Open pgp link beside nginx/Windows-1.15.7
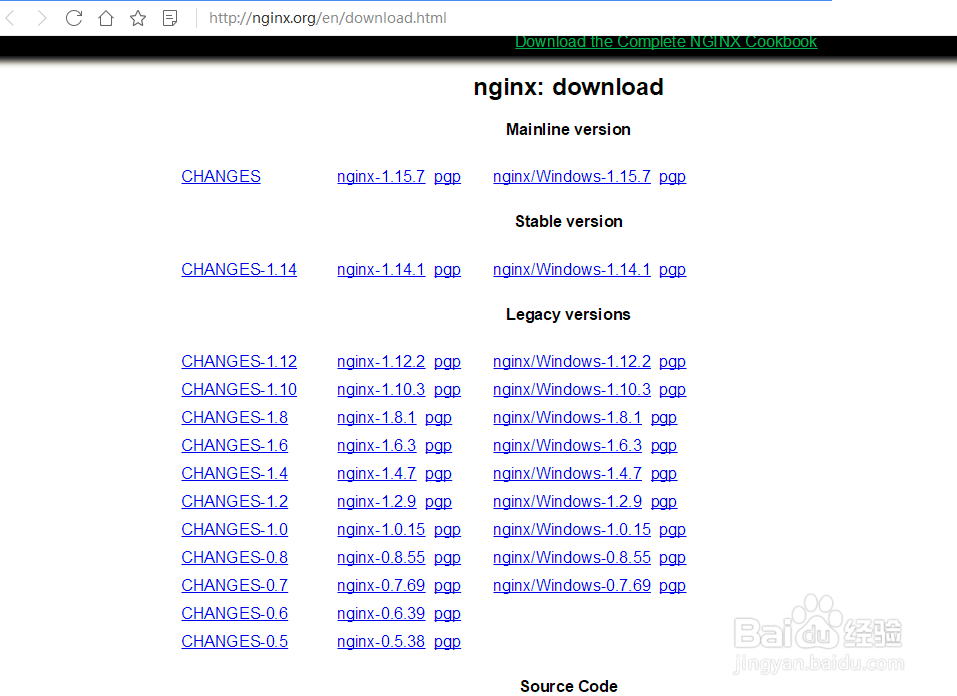957x696 pixels. [x=673, y=177]
